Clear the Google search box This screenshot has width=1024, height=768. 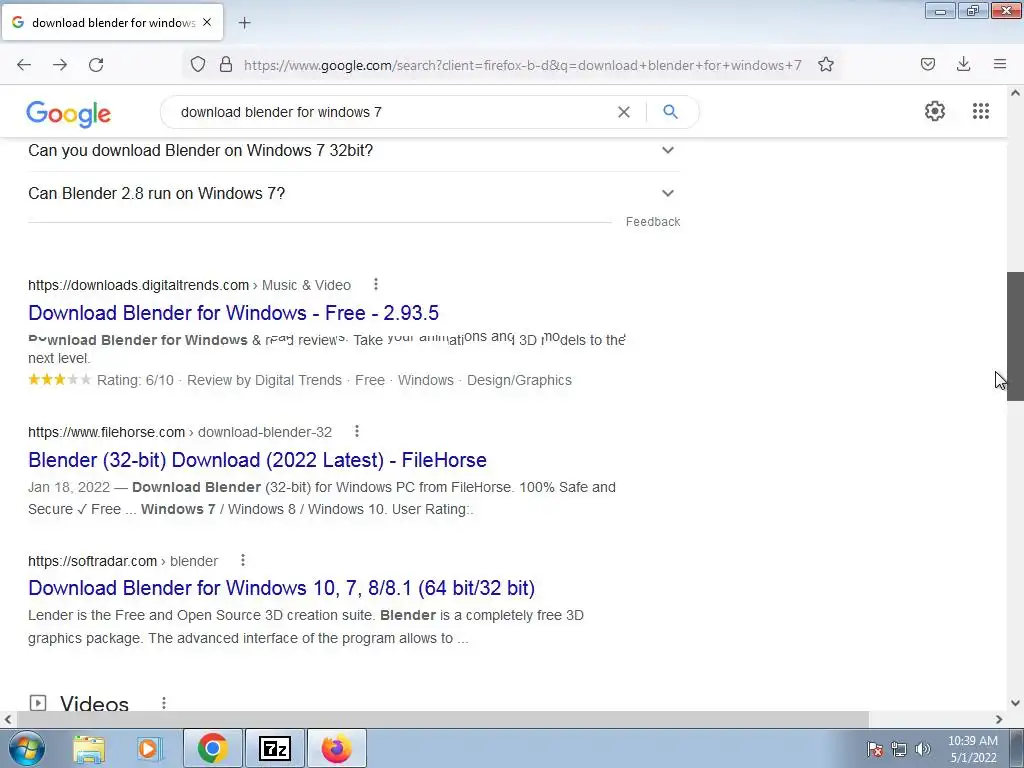click(x=624, y=112)
